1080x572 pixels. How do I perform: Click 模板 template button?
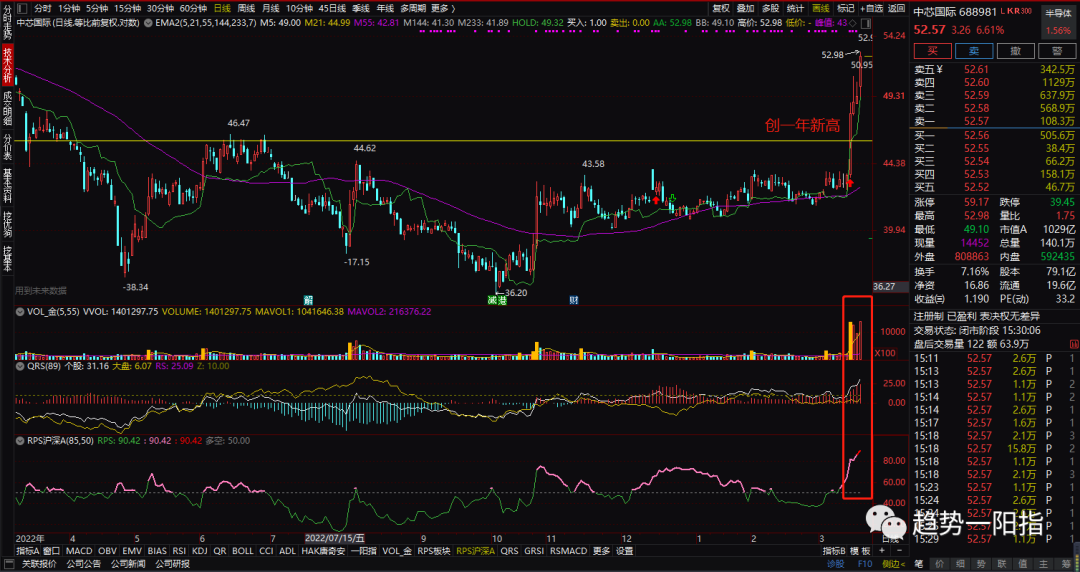[859, 551]
